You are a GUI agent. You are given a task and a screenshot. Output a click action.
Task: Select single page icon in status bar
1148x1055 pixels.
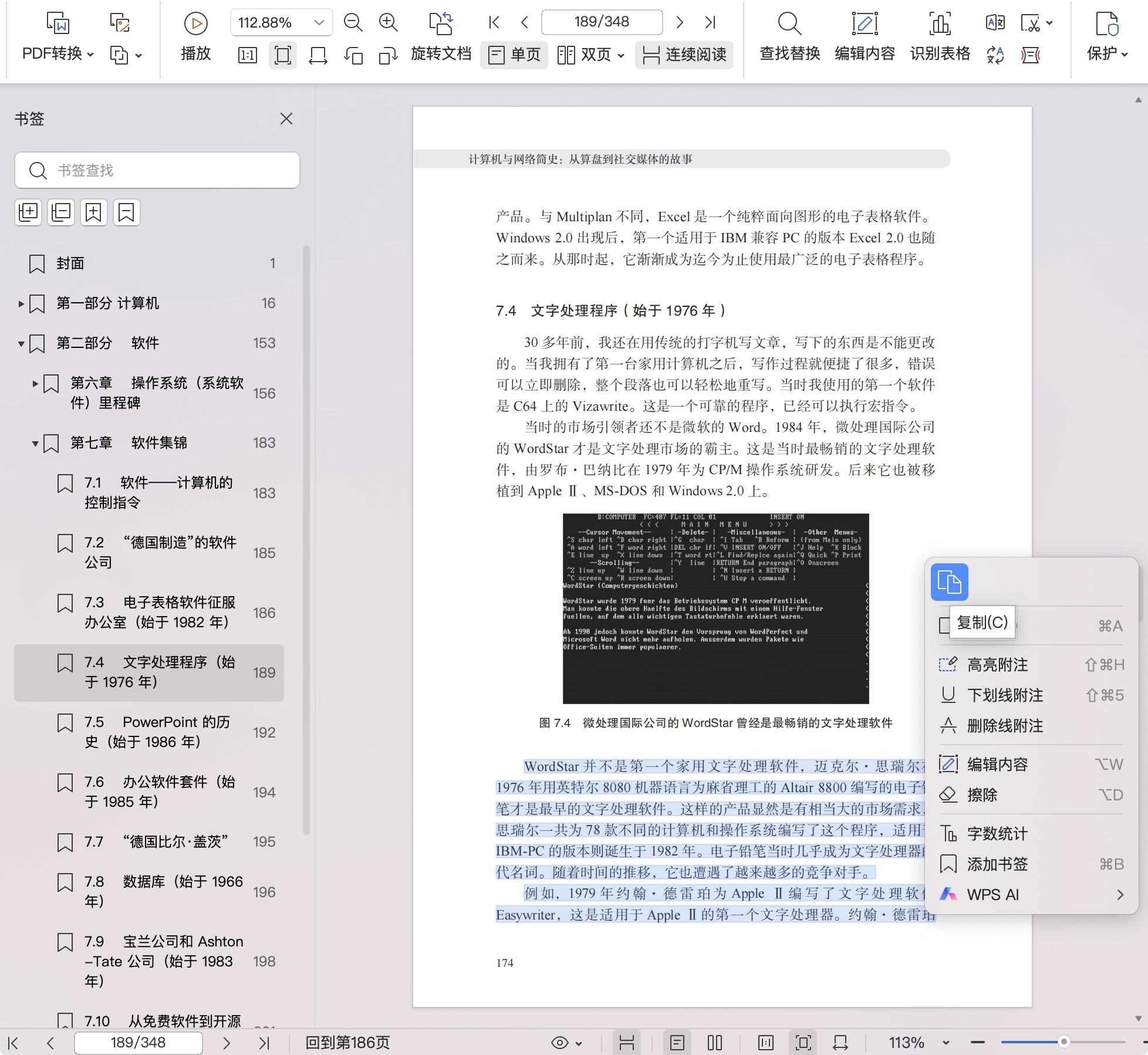(677, 1043)
